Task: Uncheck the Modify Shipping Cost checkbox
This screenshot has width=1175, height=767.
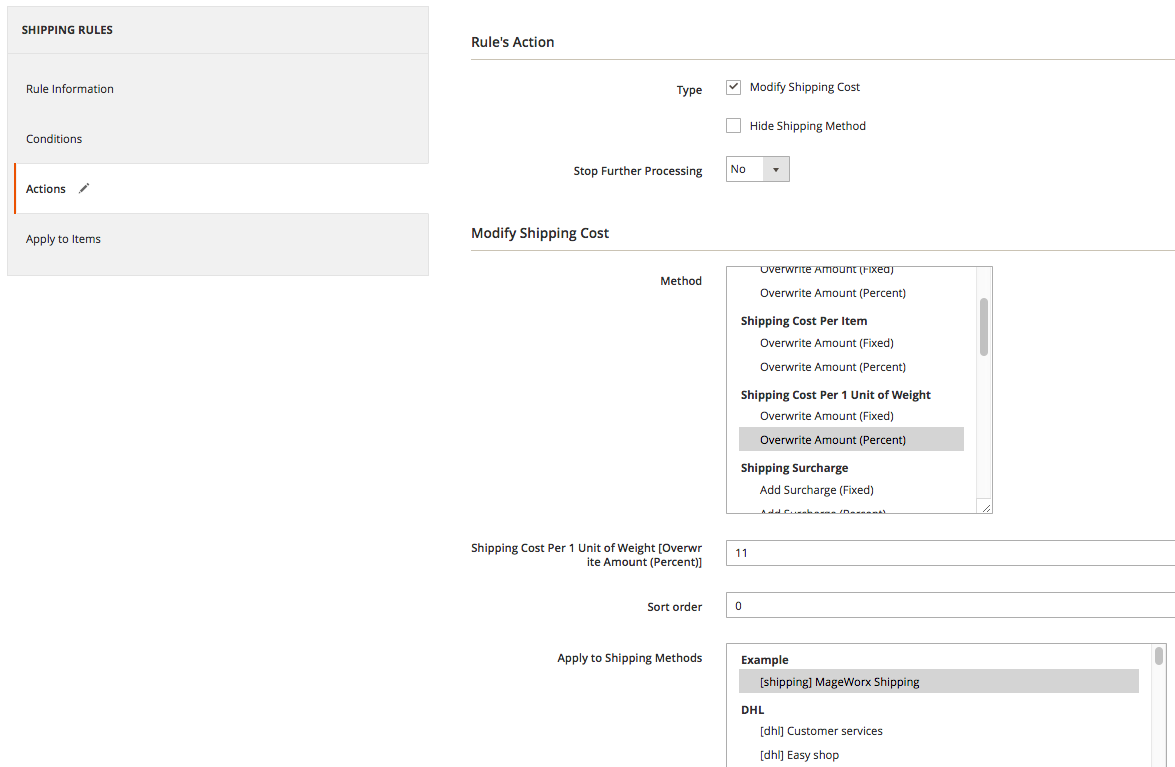Action: tap(733, 87)
